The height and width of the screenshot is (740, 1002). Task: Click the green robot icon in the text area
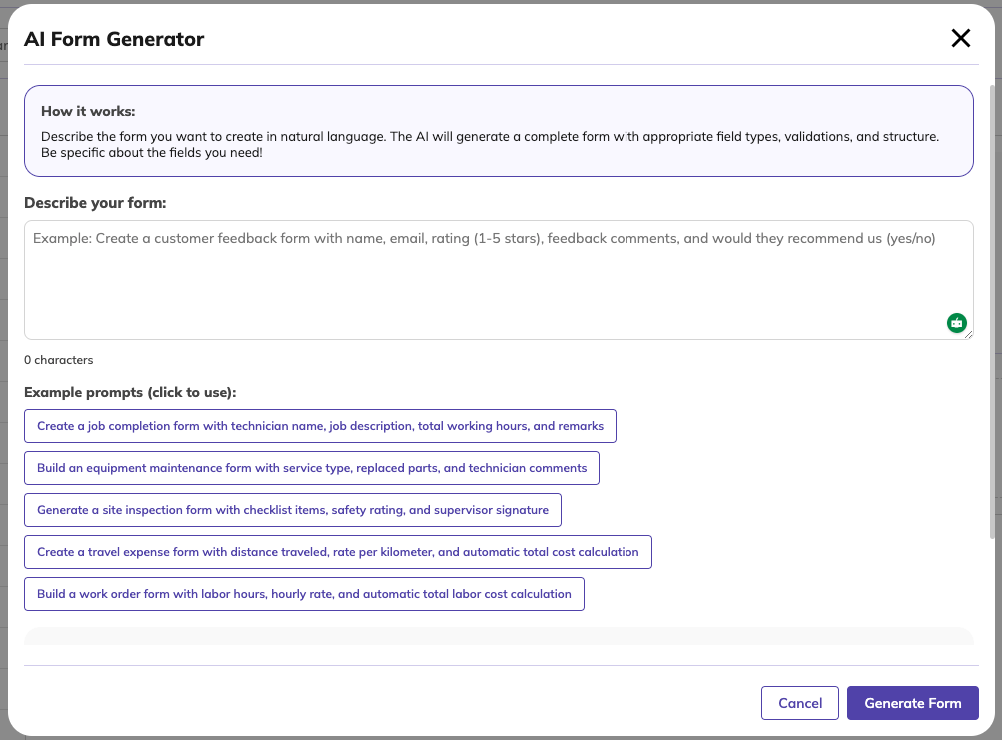[x=957, y=322]
